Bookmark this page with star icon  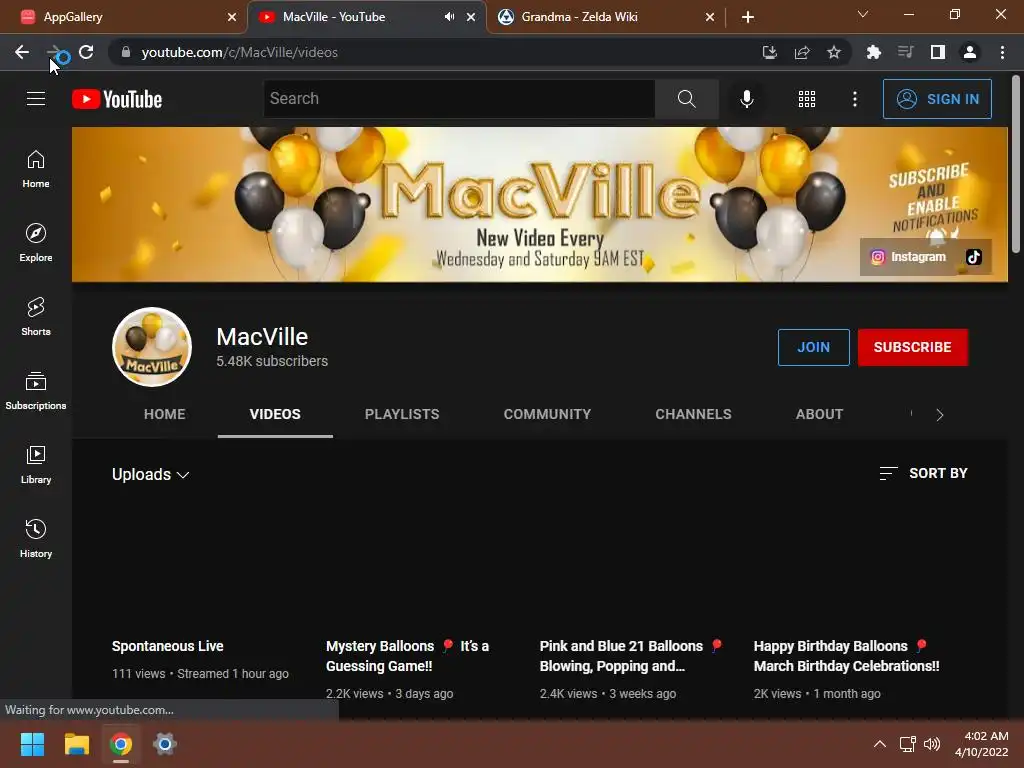[834, 52]
